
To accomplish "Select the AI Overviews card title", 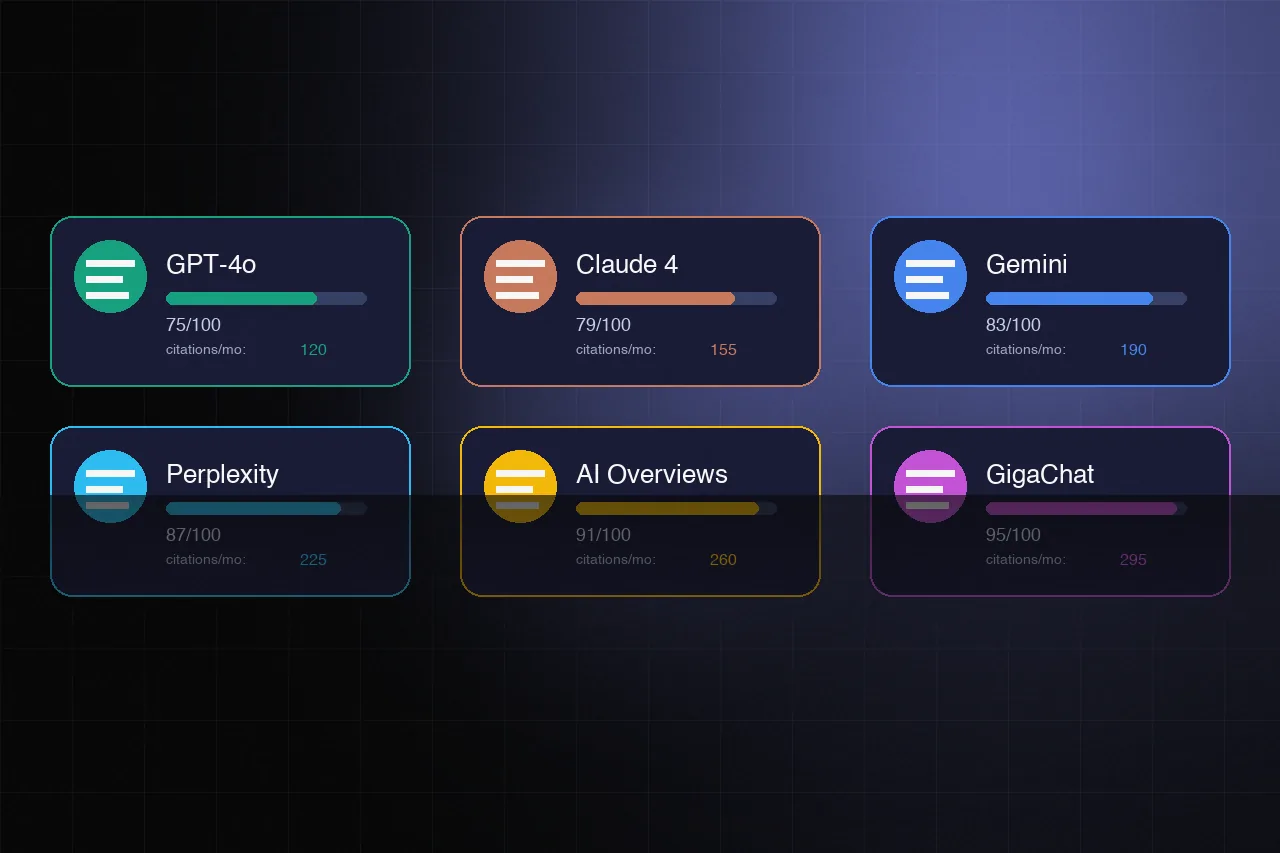I will click(652, 474).
